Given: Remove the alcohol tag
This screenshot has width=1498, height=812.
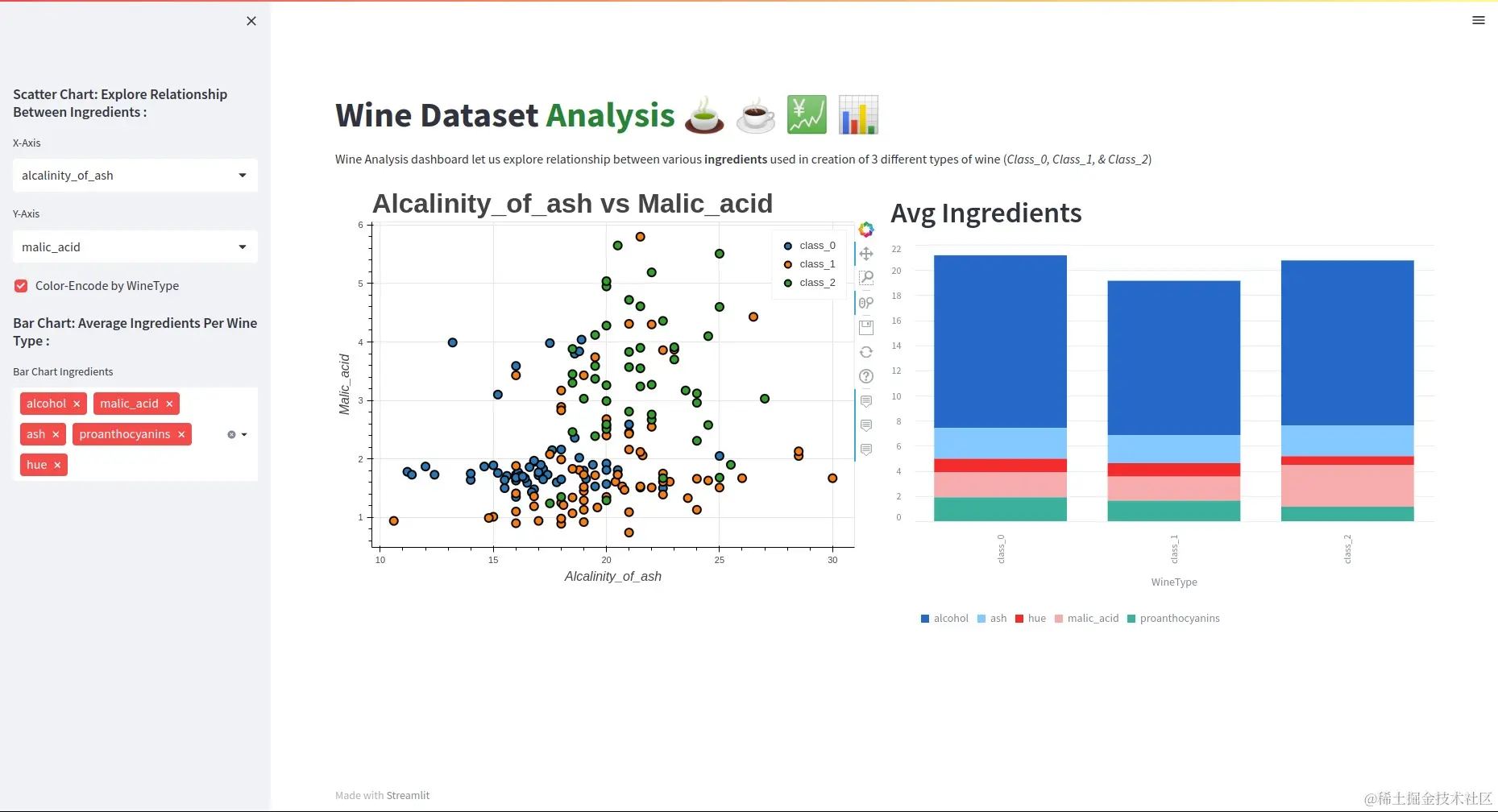Looking at the screenshot, I should 77,404.
